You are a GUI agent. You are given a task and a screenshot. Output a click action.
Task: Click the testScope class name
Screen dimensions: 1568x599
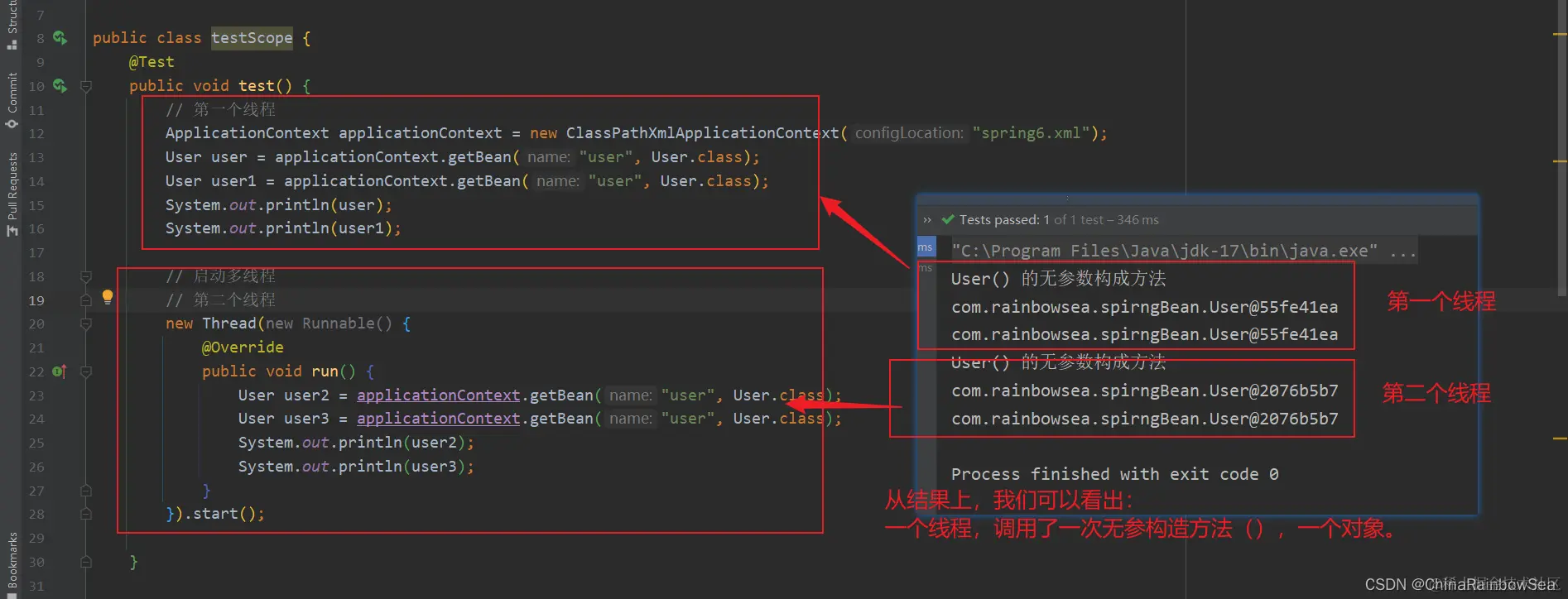click(252, 38)
